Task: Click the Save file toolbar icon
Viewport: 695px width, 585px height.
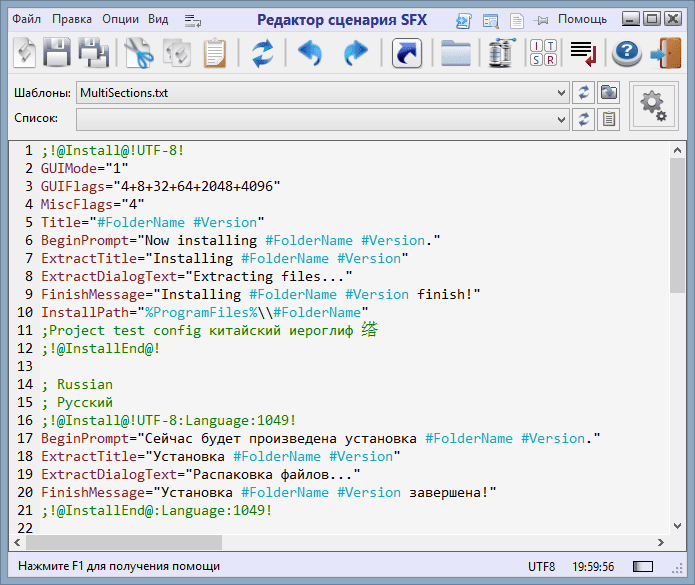Action: click(x=57, y=53)
